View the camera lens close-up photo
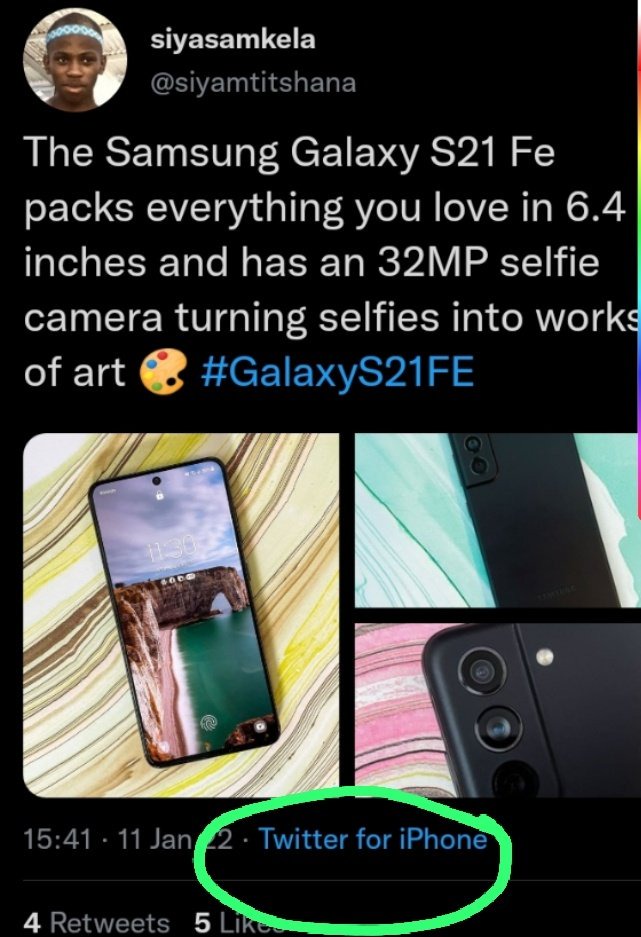Screen dimensions: 641x937 pyautogui.click(x=498, y=710)
